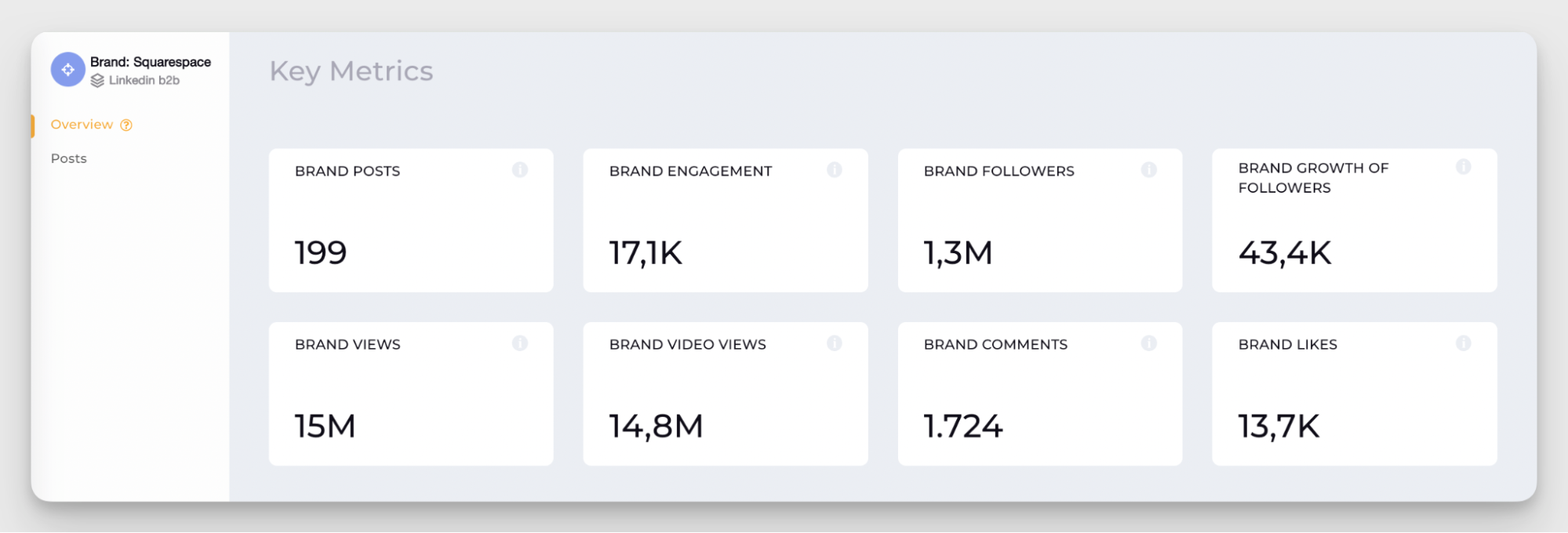
Task: Select the 15M Brand Views value
Action: (326, 426)
